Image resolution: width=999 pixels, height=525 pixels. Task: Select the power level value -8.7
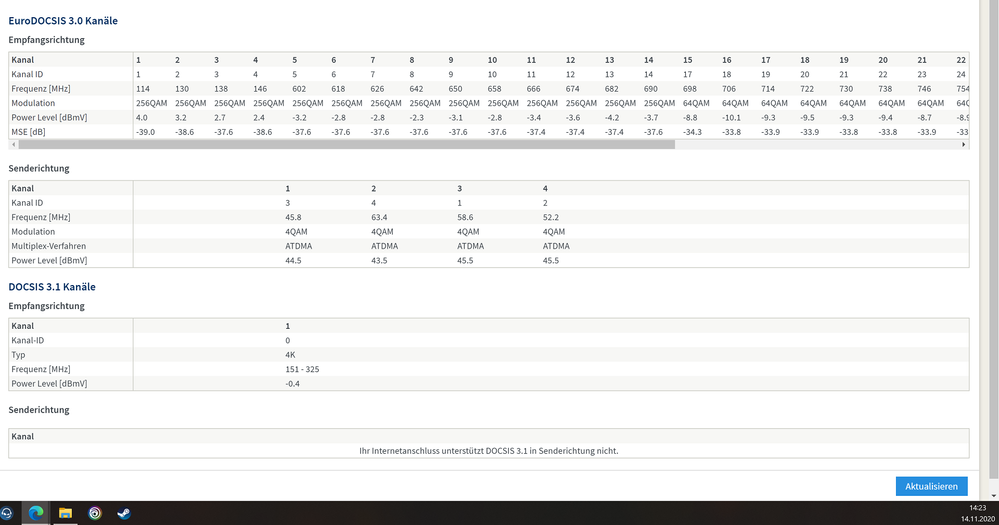pos(924,117)
